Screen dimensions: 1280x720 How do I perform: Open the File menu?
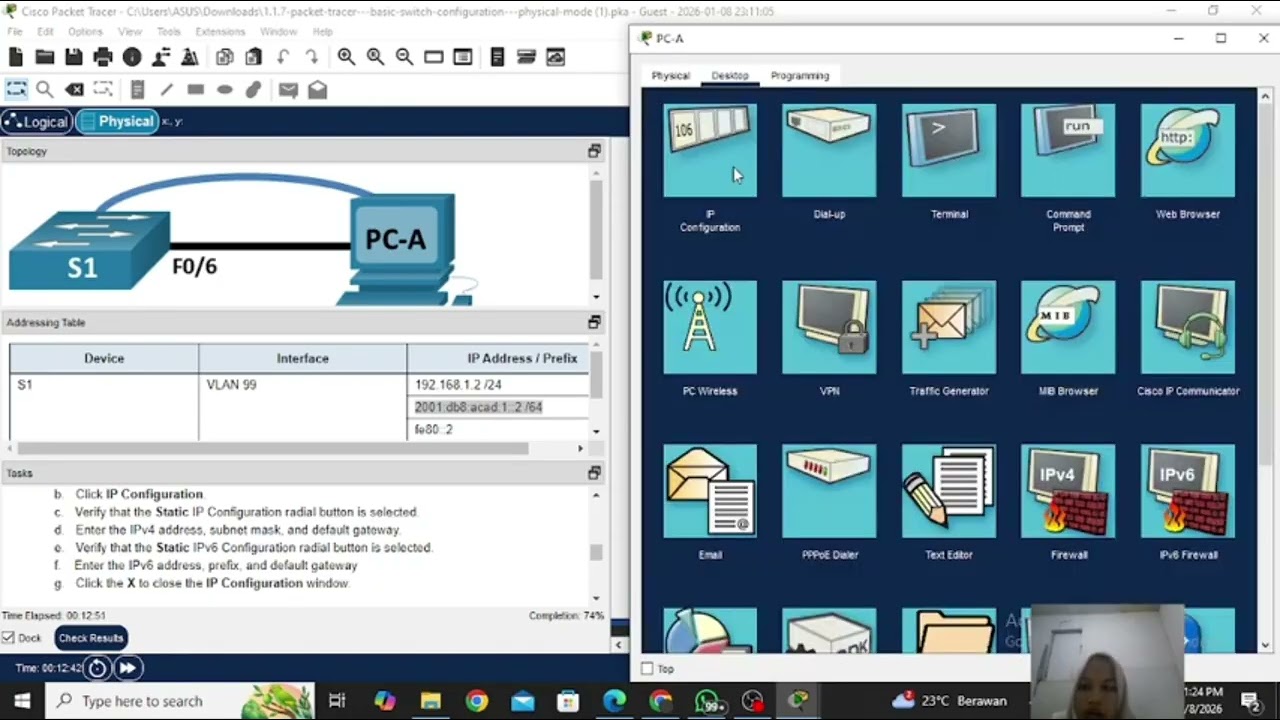[x=15, y=32]
